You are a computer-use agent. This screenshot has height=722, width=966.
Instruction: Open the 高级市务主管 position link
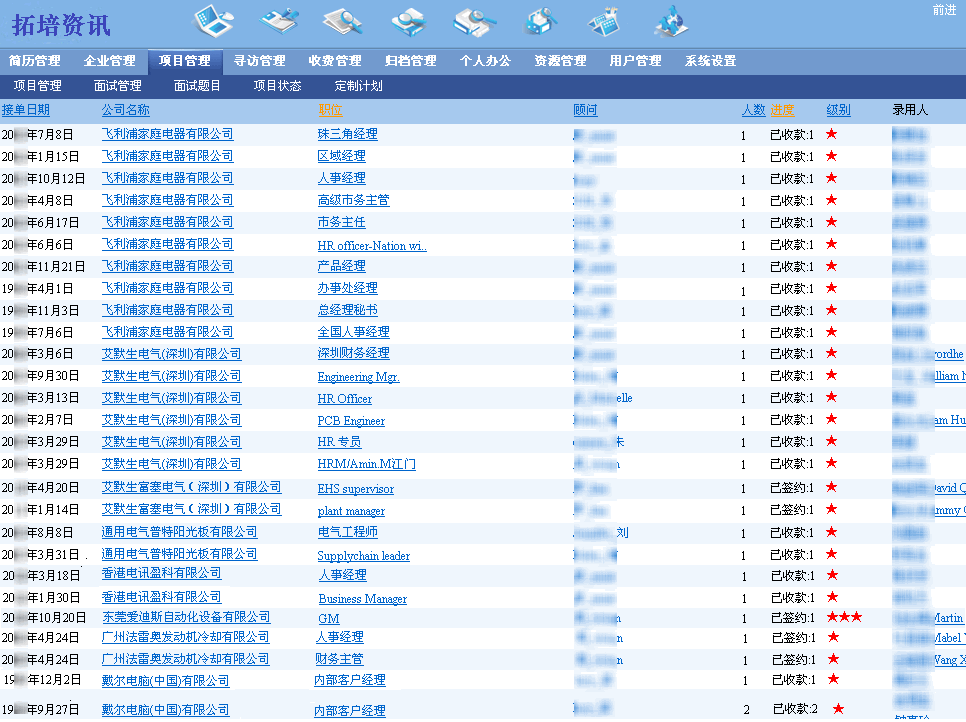[354, 200]
